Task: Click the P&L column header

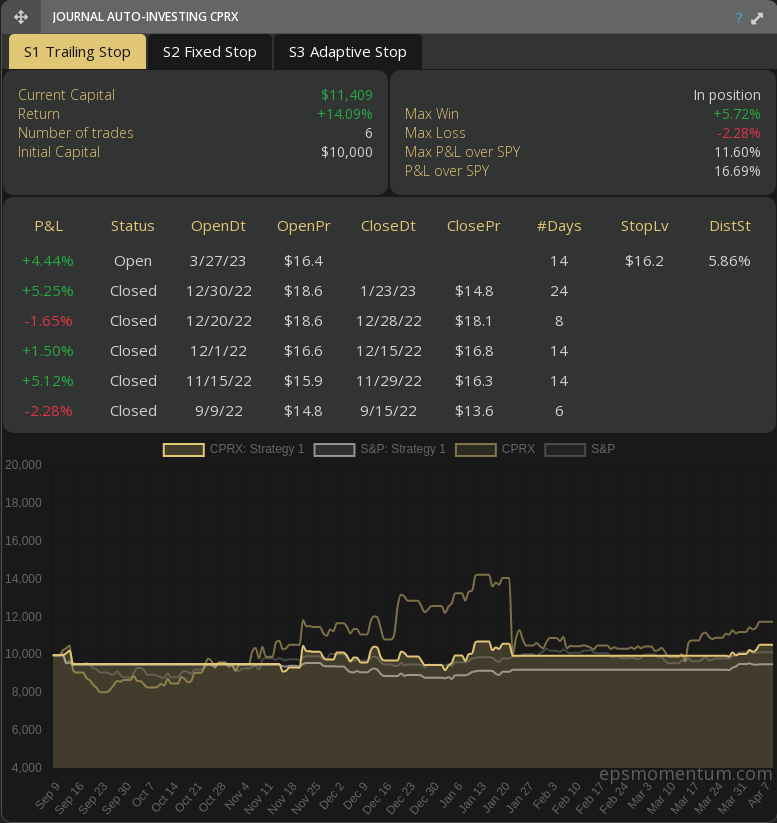Action: [x=49, y=226]
